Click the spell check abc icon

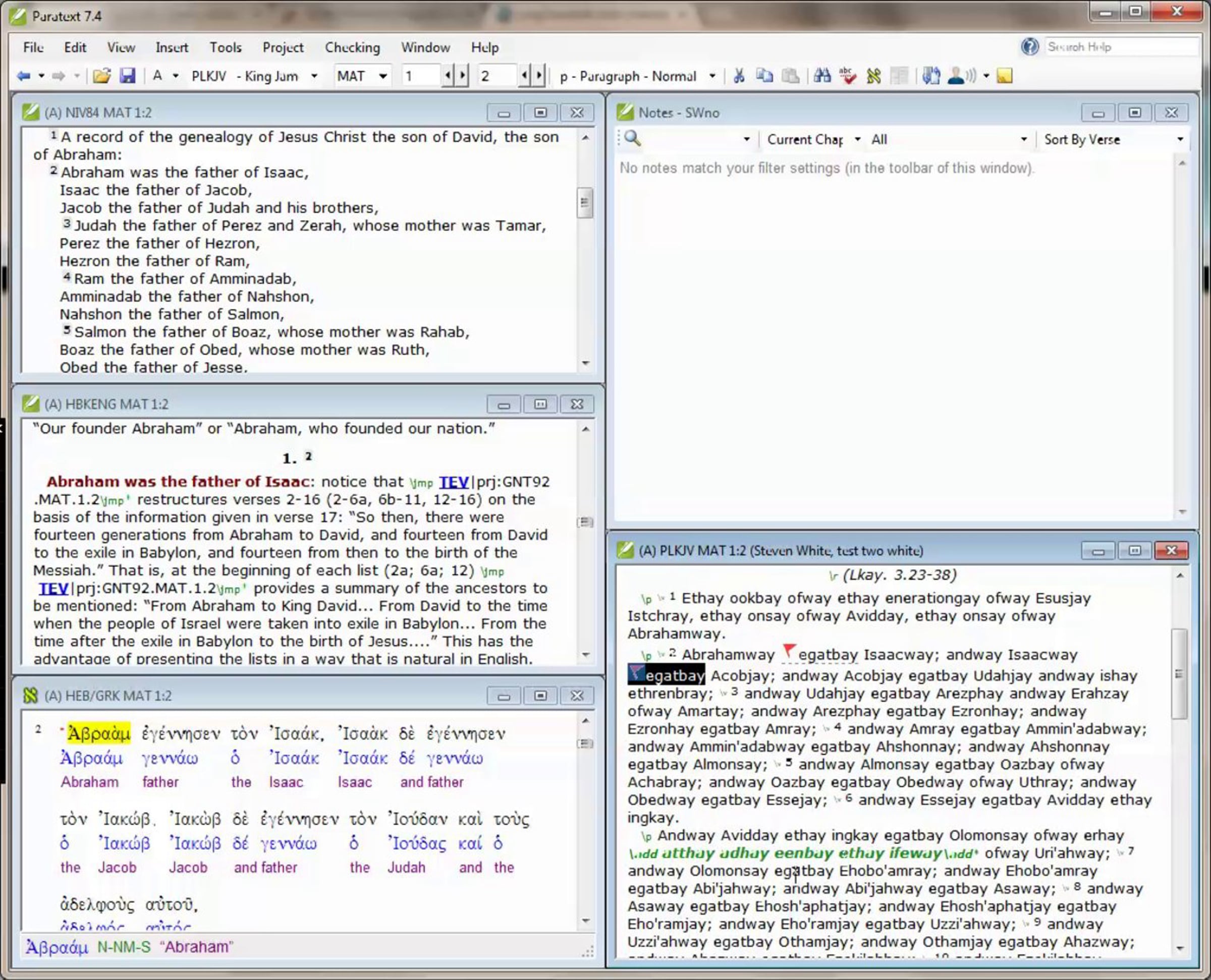(847, 76)
